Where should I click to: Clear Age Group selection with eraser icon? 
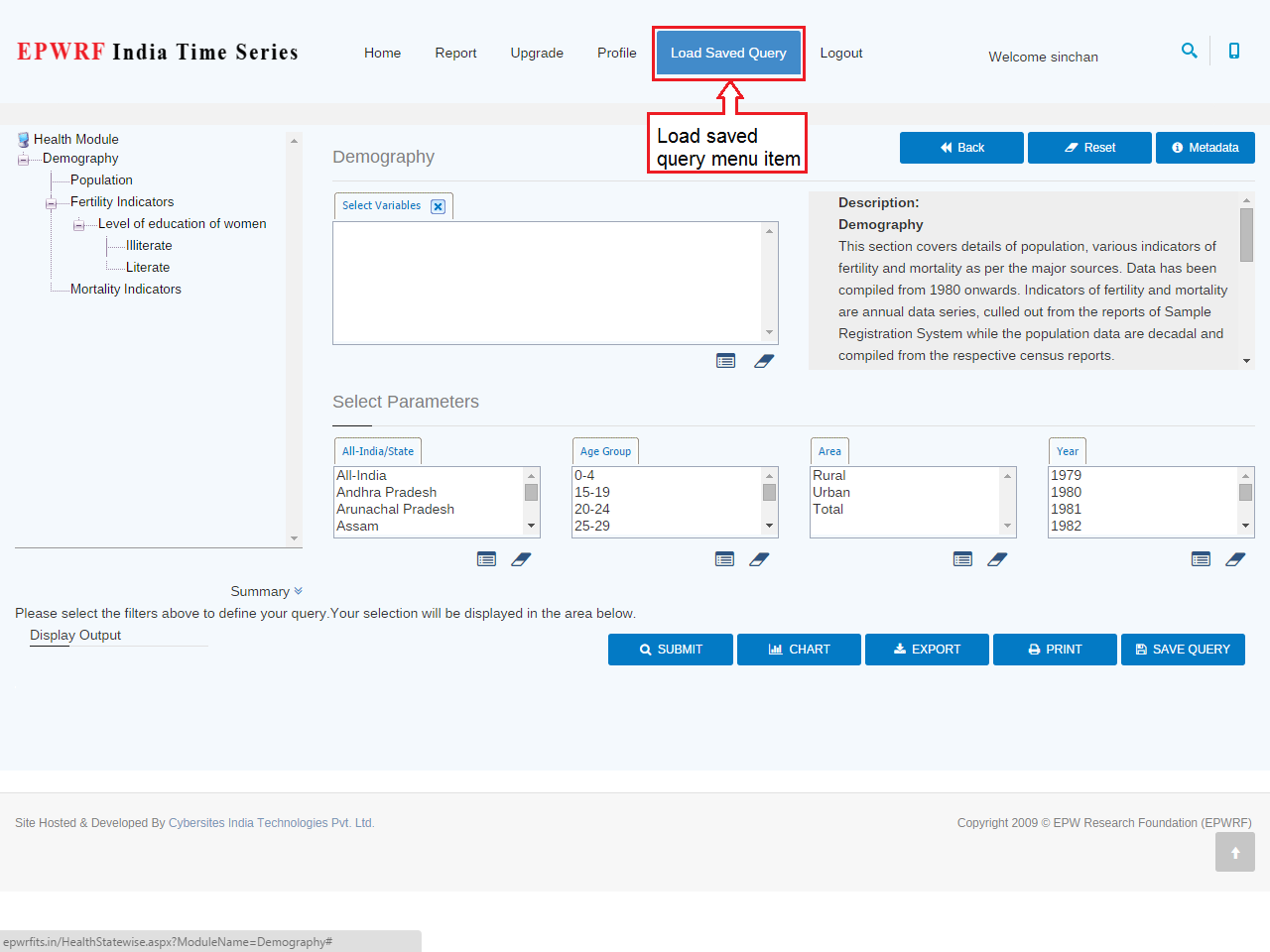pyautogui.click(x=759, y=559)
